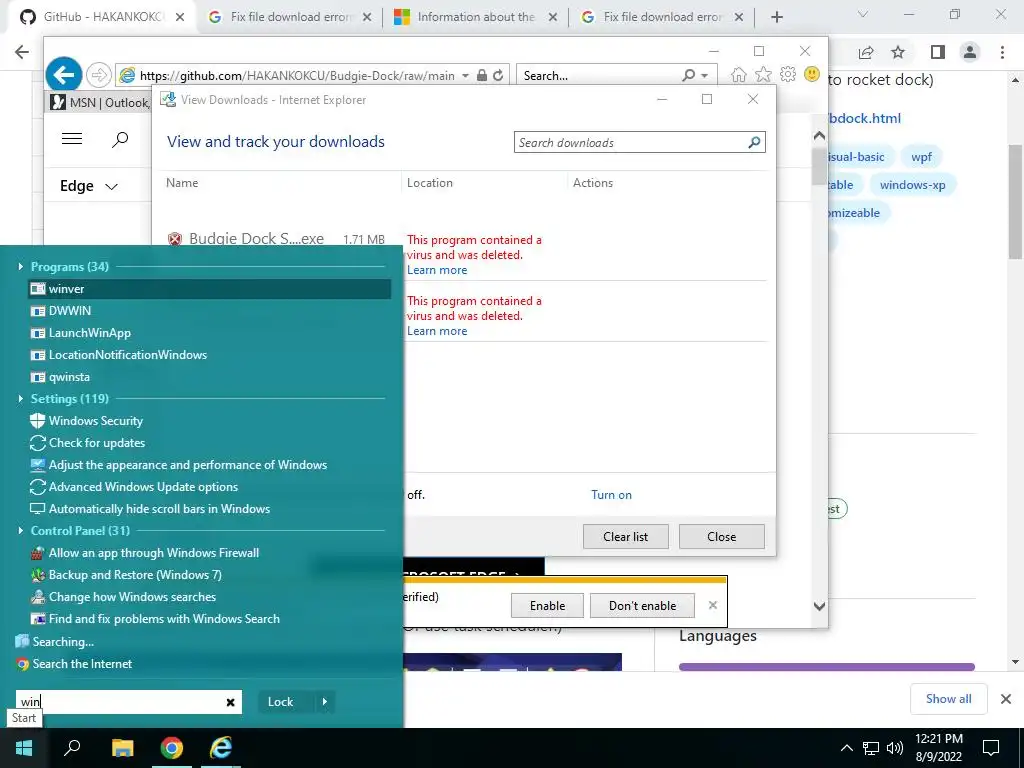Click Internet Explorer forward arrow button

pos(99,75)
